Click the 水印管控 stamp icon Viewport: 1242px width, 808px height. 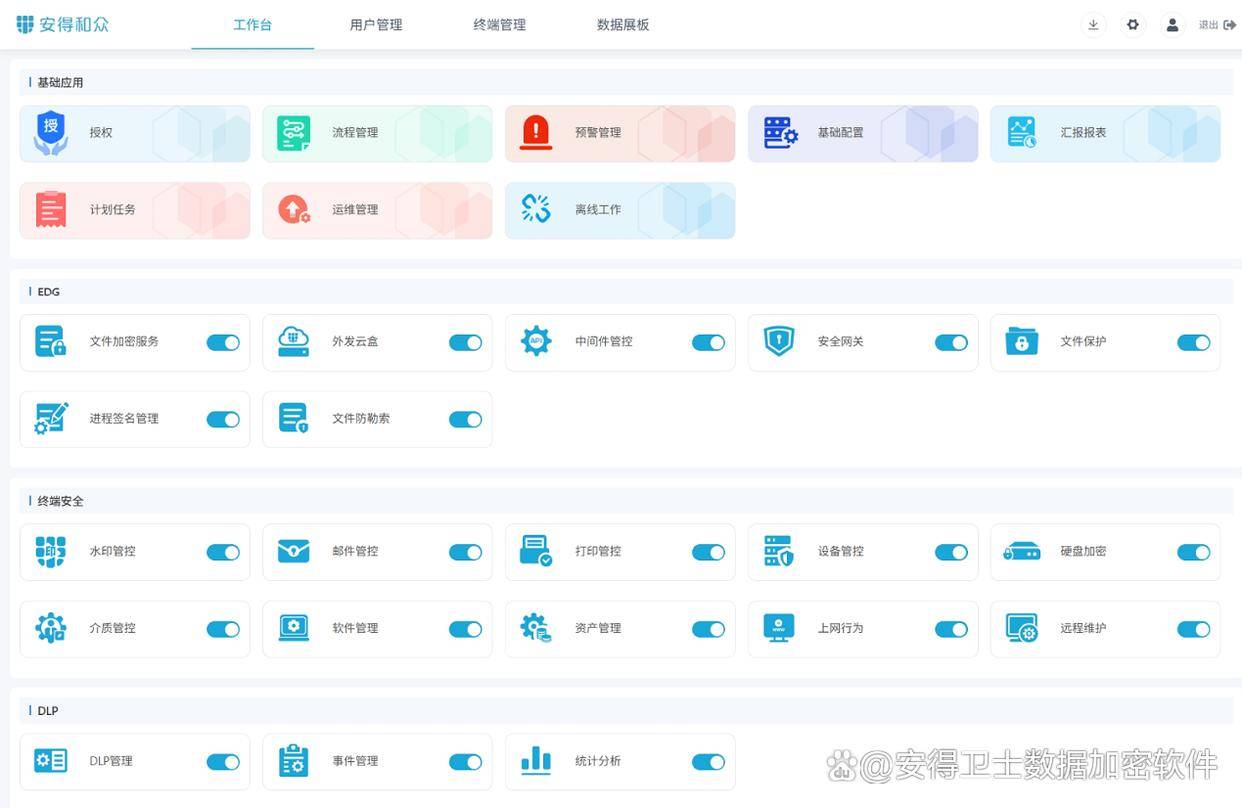(51, 552)
